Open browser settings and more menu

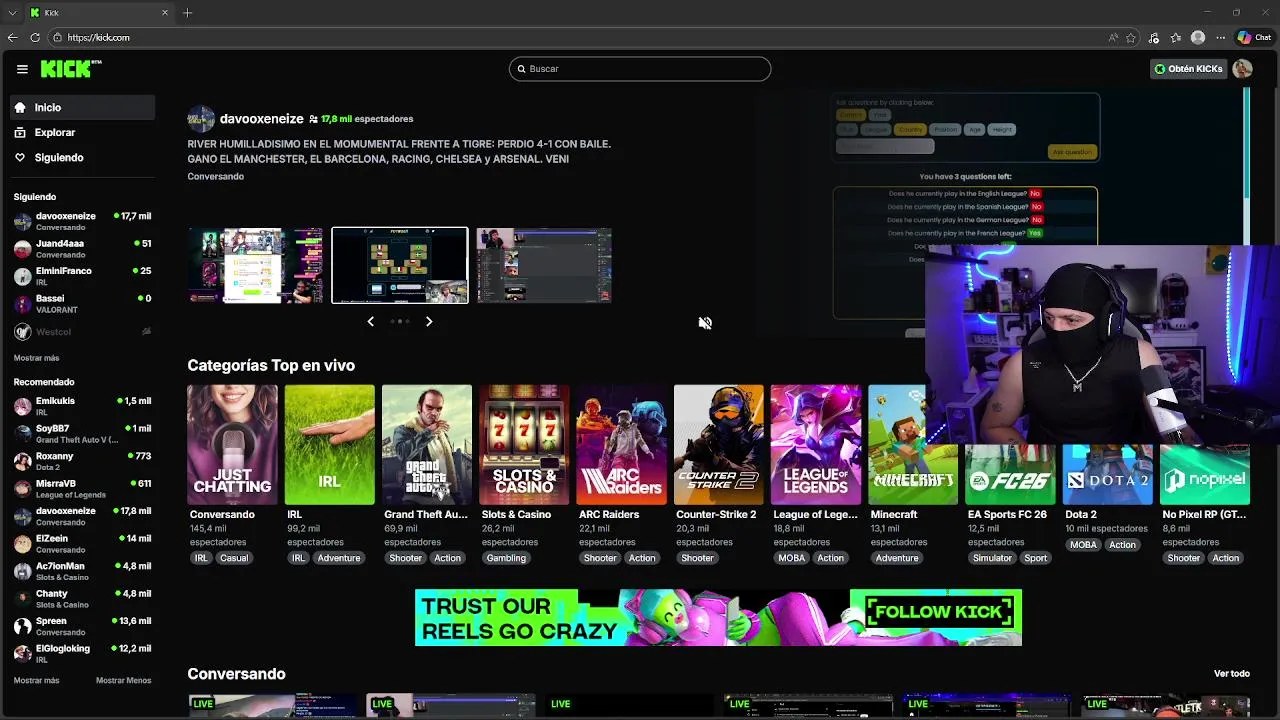point(1220,38)
